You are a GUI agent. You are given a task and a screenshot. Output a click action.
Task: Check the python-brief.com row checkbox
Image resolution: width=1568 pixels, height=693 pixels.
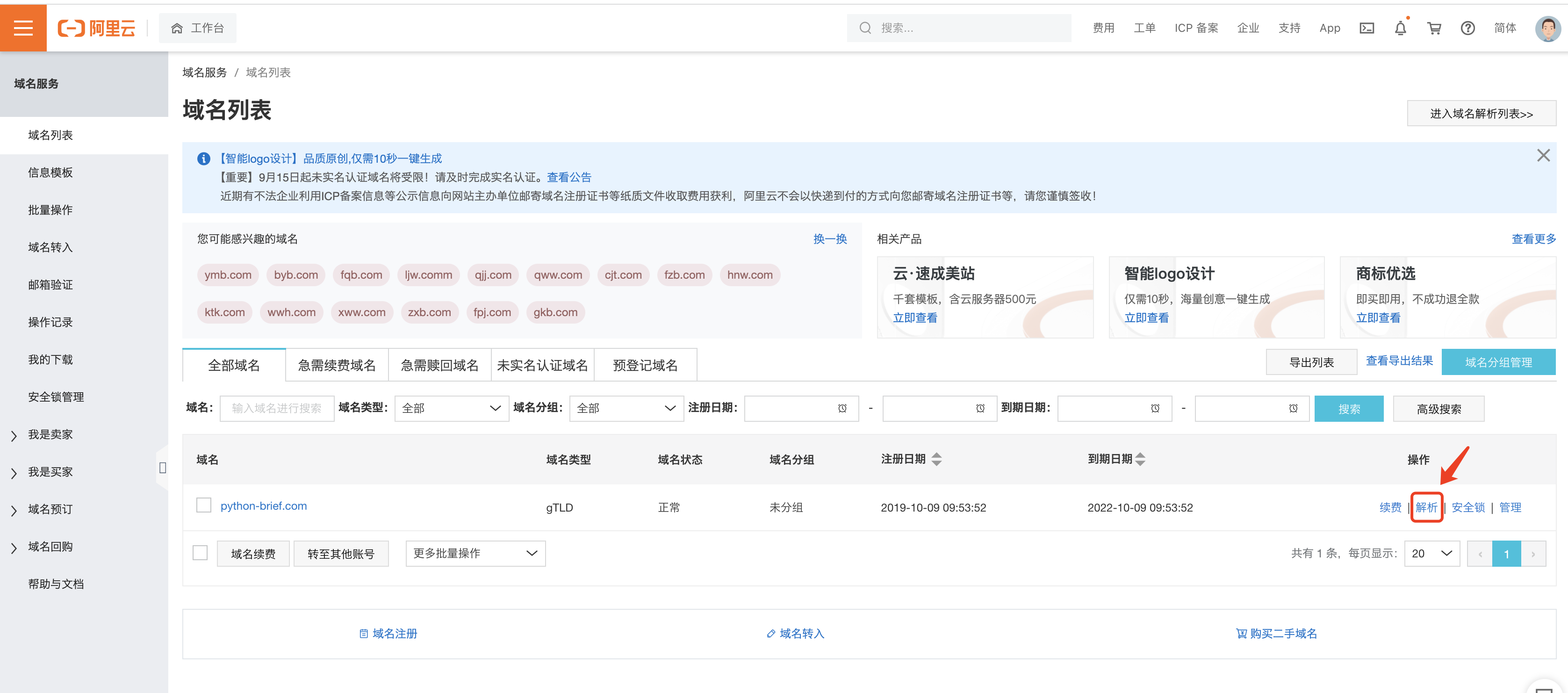click(203, 505)
